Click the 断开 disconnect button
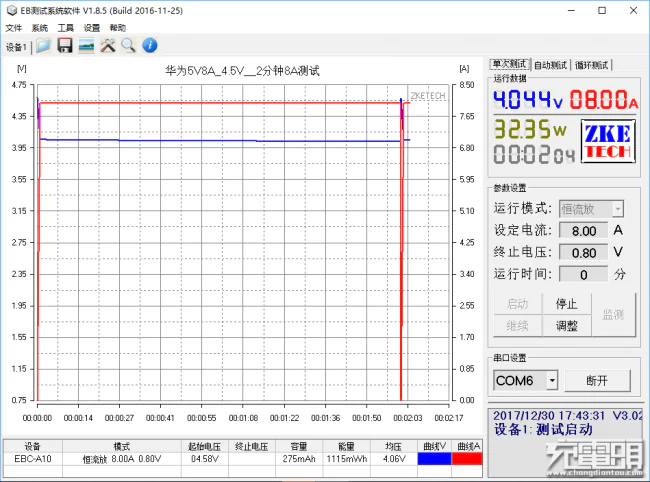 [x=597, y=380]
